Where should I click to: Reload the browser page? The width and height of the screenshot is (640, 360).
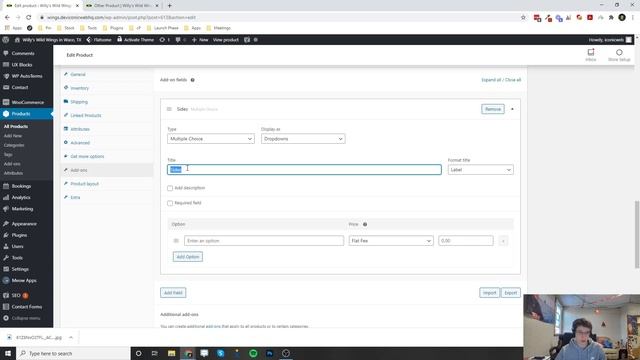[29, 18]
